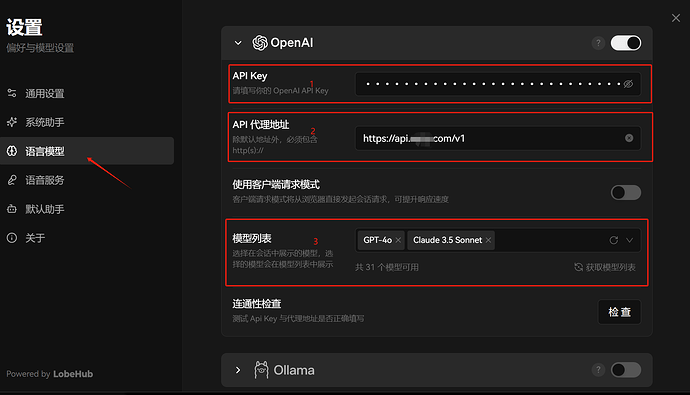Select the 语言模型 sidebar item
The height and width of the screenshot is (395, 690).
point(87,151)
